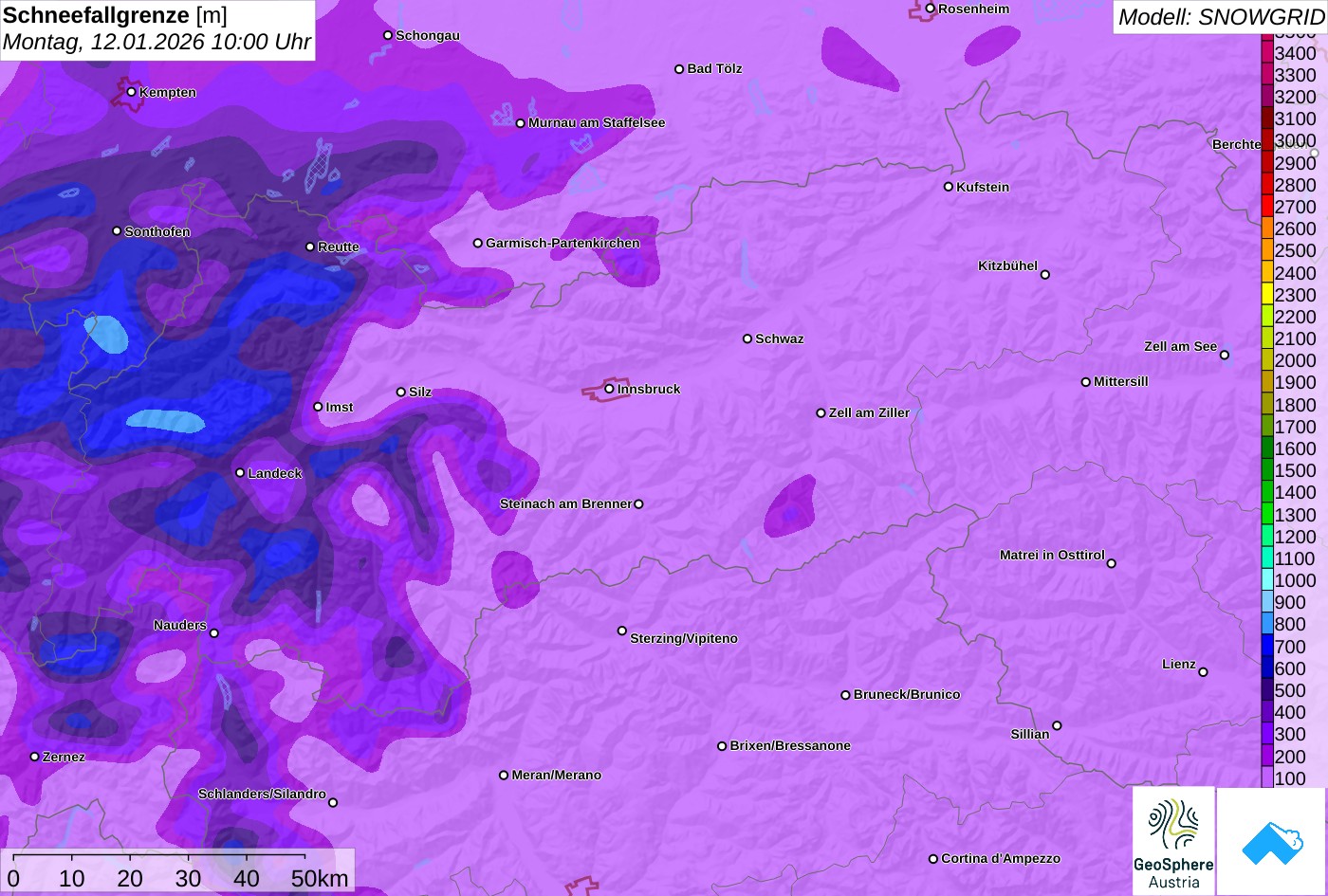Click the Imst location marker
Screen dimensions: 1328x896
click(x=318, y=407)
